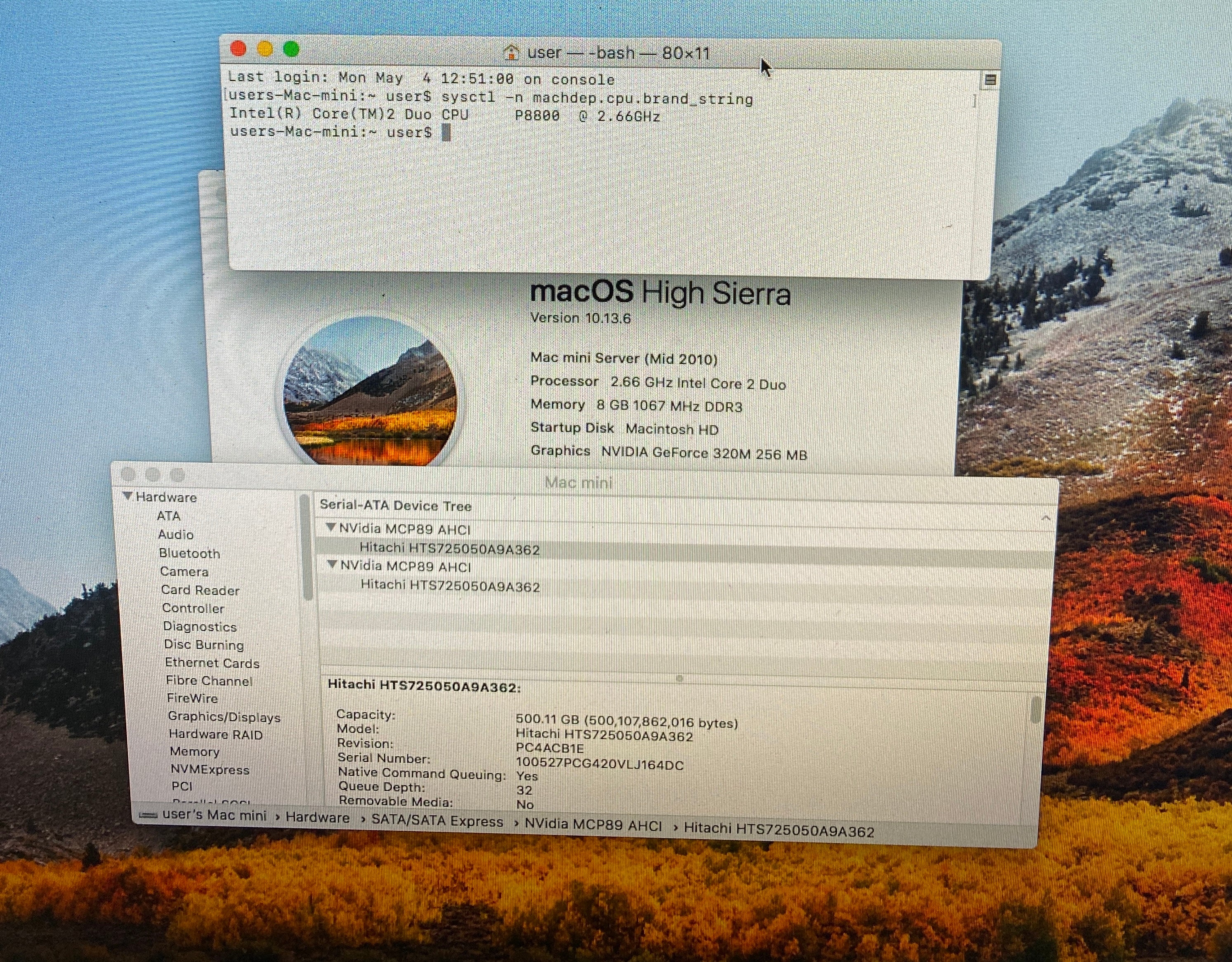Click the "Intel(R) Core(TM)2 Duo CPU" output line

coord(444,115)
